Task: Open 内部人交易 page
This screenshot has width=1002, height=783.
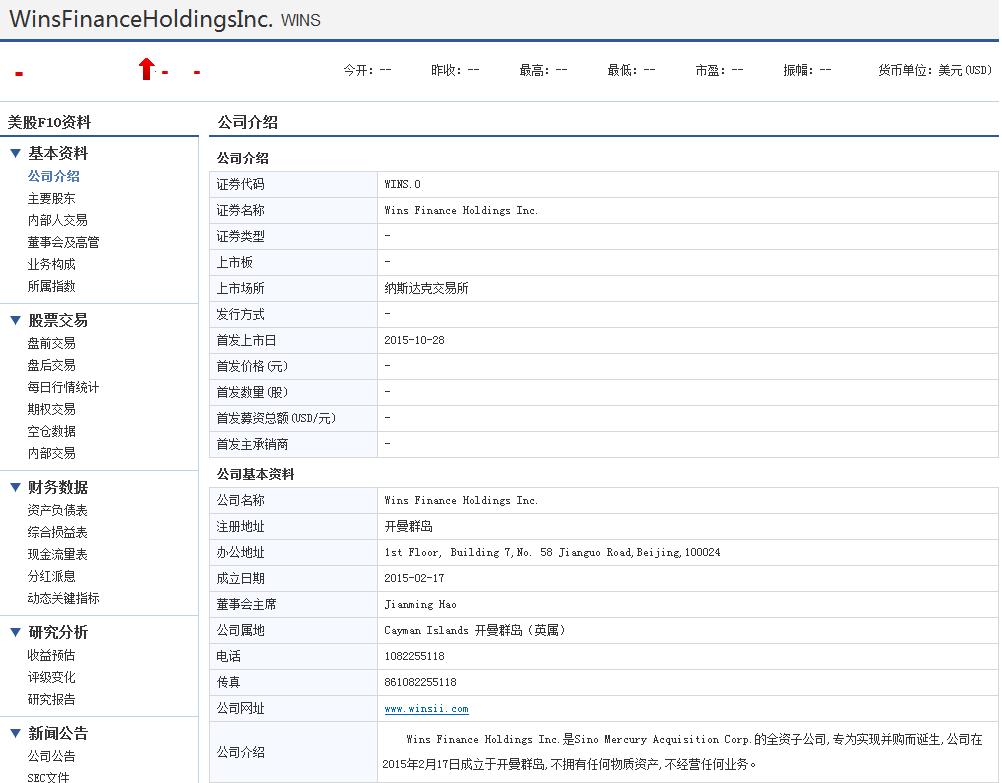Action: pos(58,221)
